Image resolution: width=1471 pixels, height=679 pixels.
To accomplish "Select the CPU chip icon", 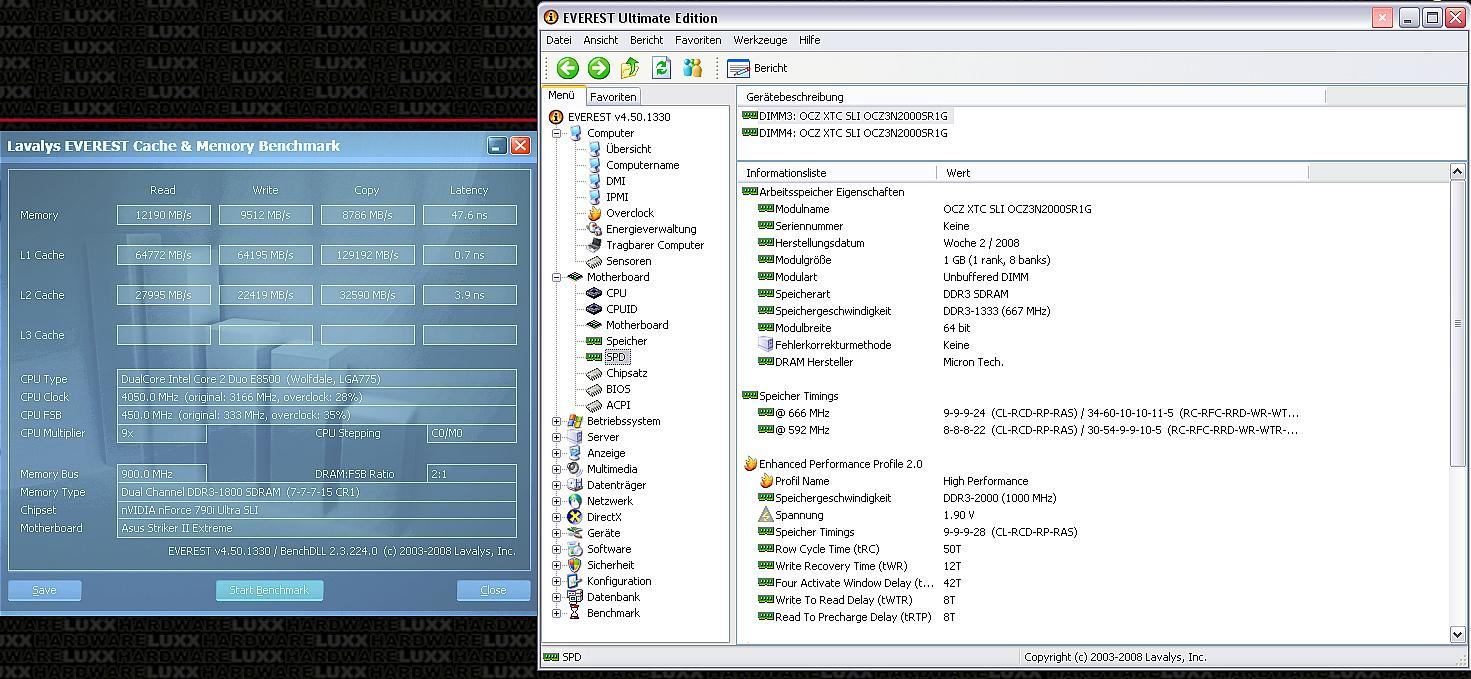I will [x=594, y=293].
